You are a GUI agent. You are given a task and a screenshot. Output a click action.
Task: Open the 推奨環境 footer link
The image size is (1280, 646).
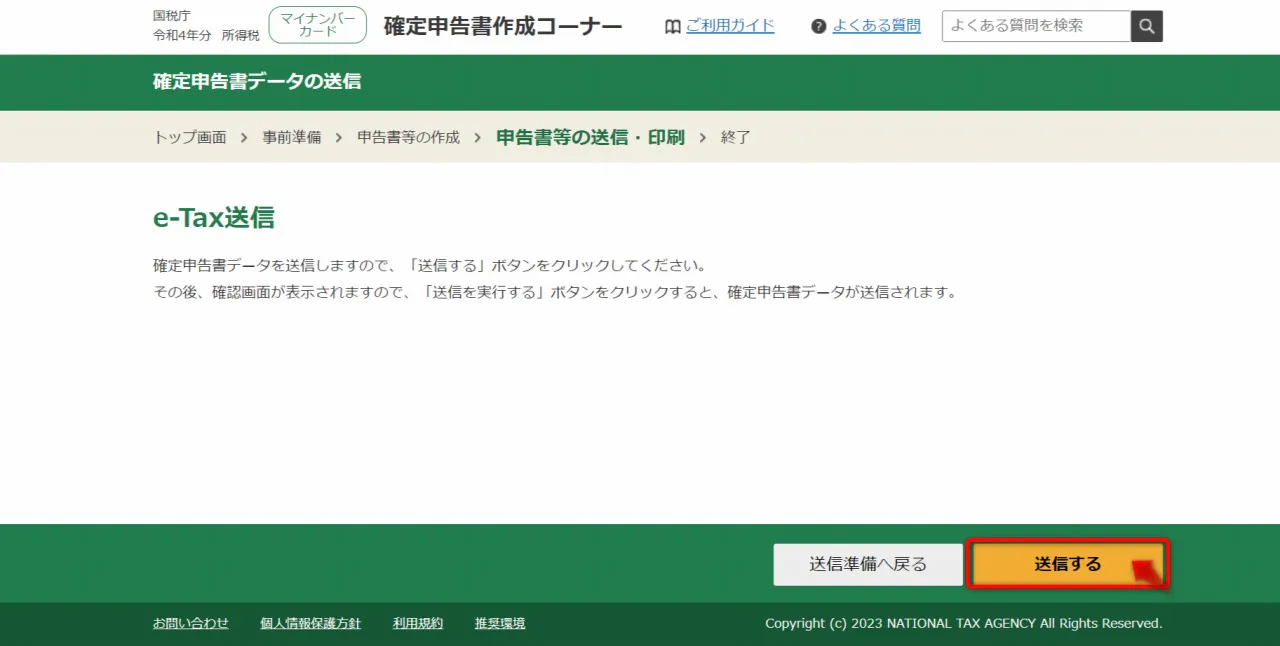point(500,623)
